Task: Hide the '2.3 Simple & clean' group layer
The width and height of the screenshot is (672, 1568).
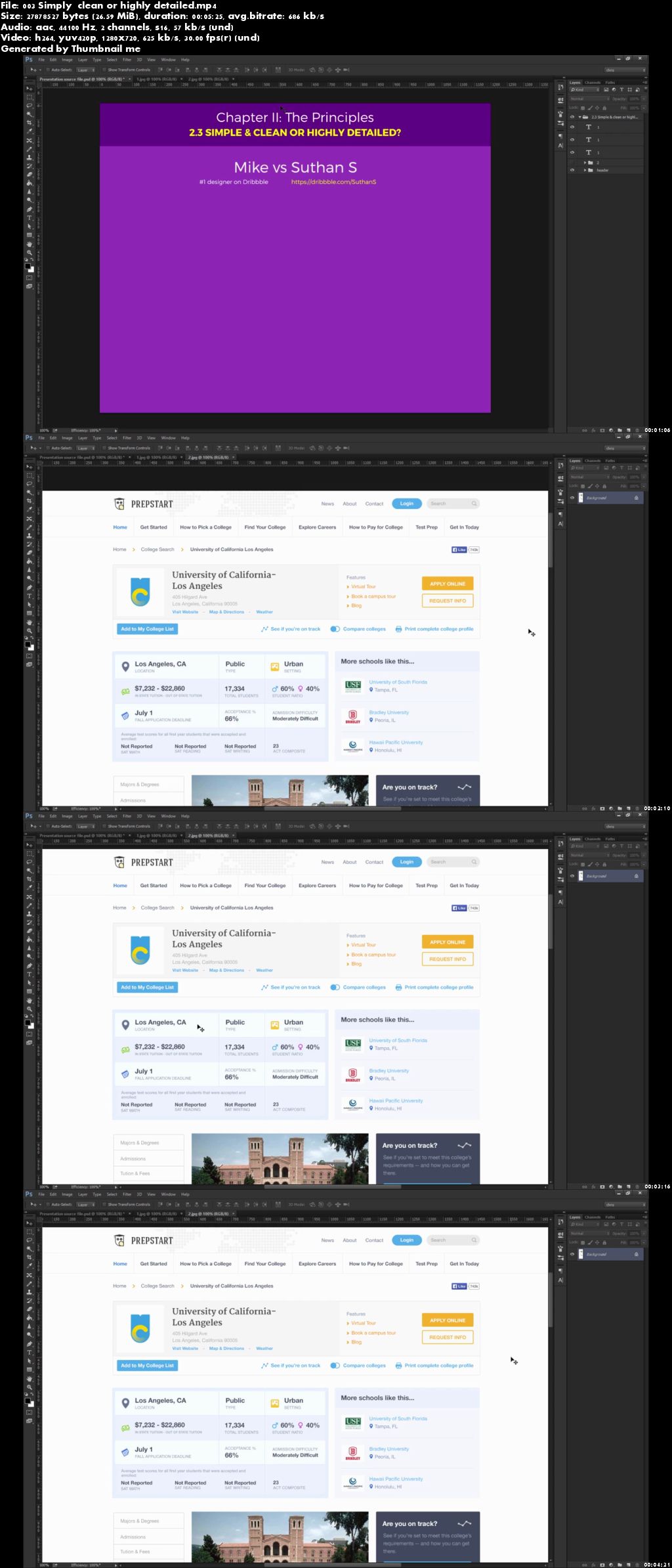Action: tap(572, 117)
